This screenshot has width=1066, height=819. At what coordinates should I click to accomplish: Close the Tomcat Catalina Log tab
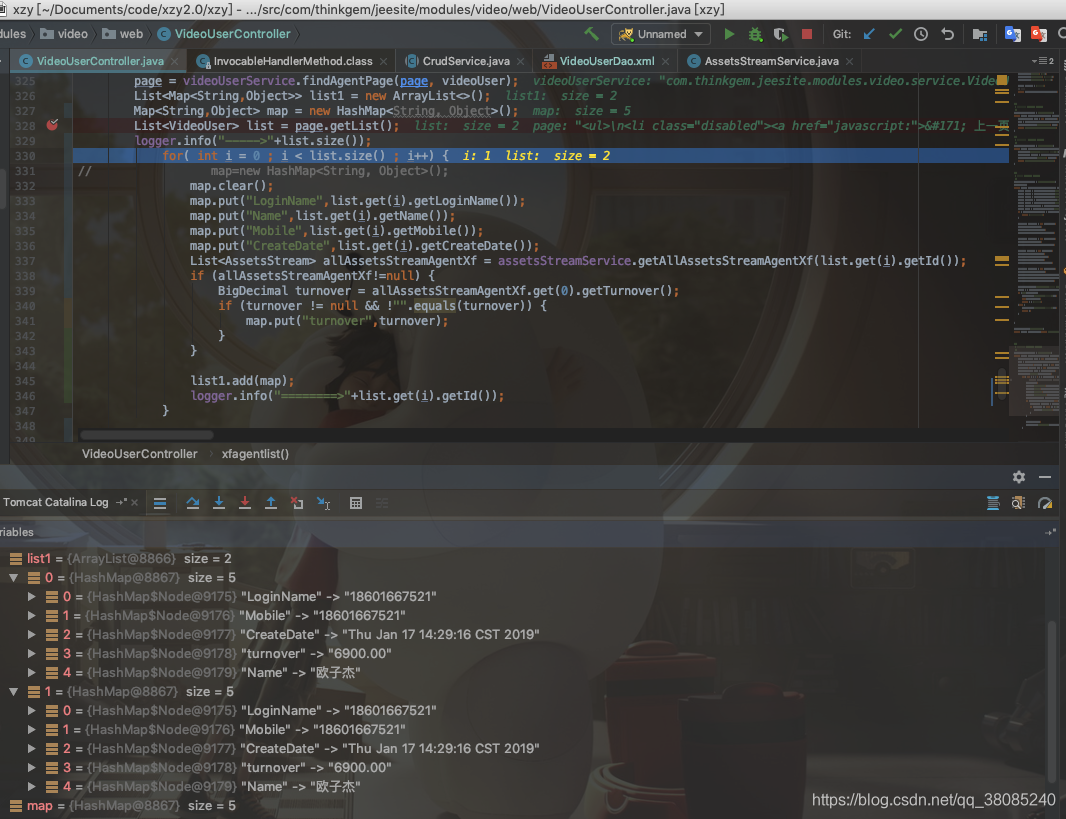pyautogui.click(x=135, y=502)
